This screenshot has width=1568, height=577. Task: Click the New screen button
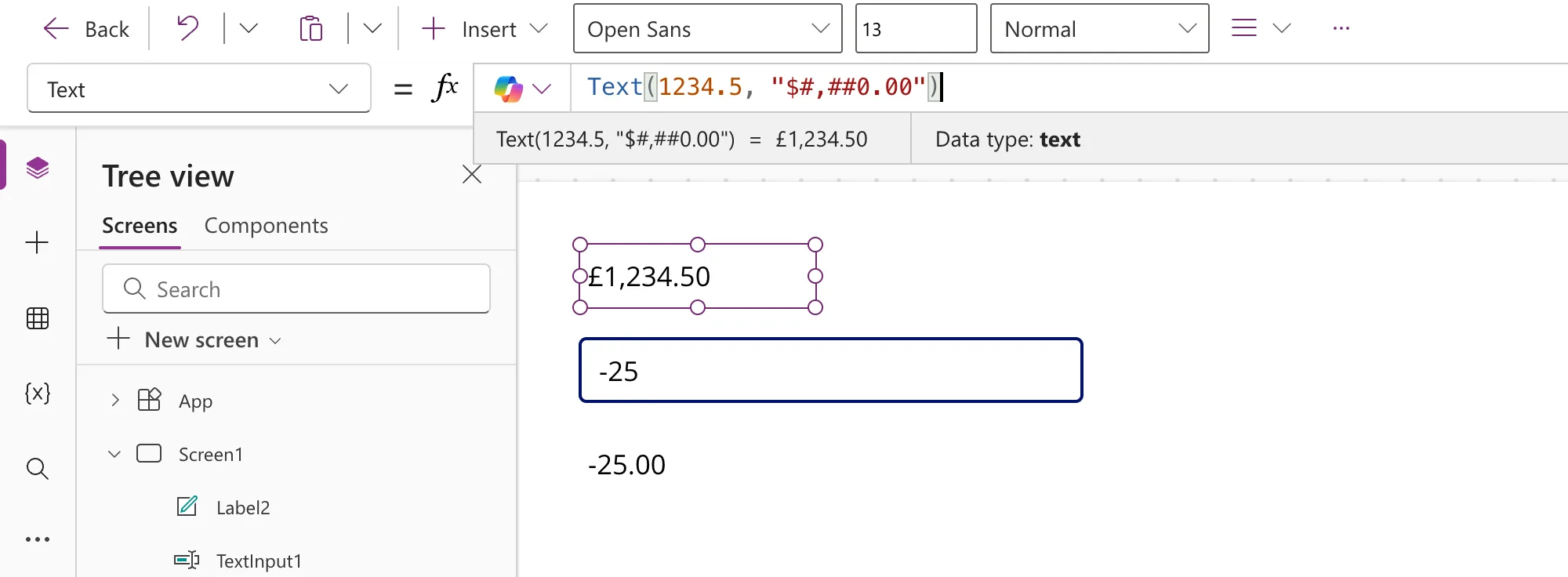[x=194, y=339]
